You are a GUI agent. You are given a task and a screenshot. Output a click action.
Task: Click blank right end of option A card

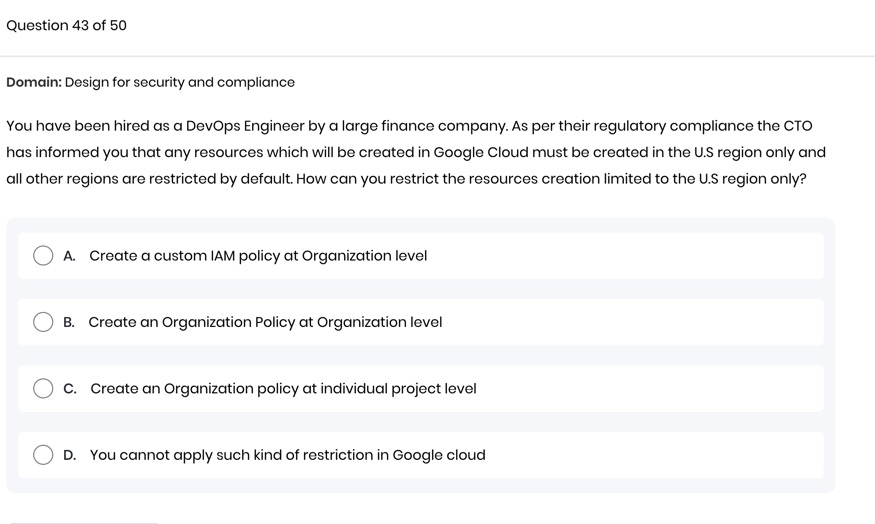[700, 256]
